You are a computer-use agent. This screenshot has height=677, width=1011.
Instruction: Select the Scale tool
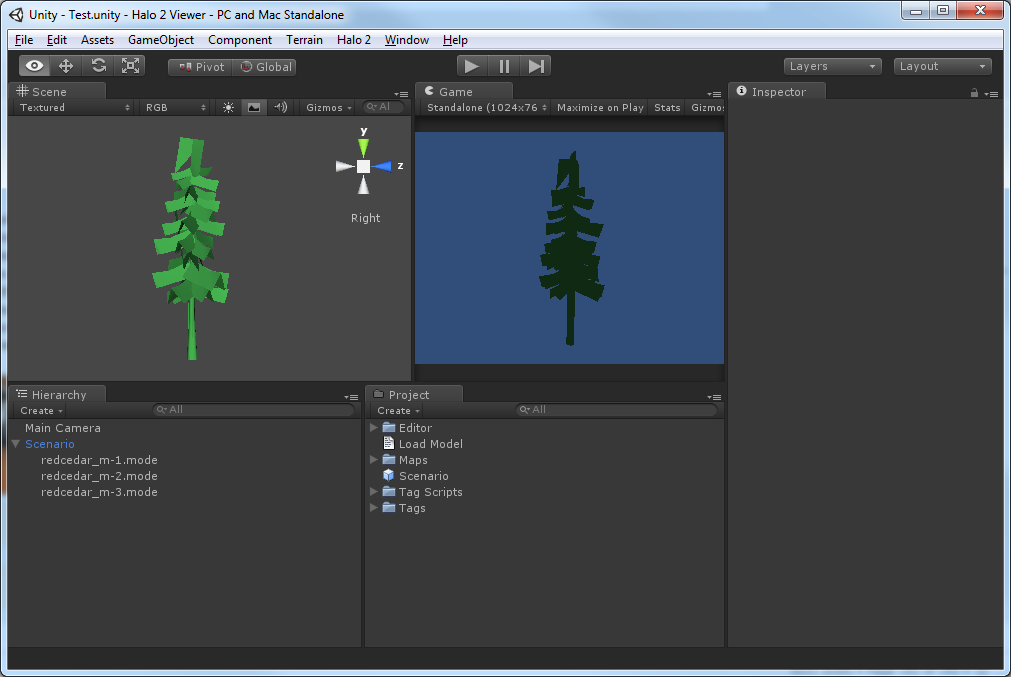pyautogui.click(x=130, y=66)
